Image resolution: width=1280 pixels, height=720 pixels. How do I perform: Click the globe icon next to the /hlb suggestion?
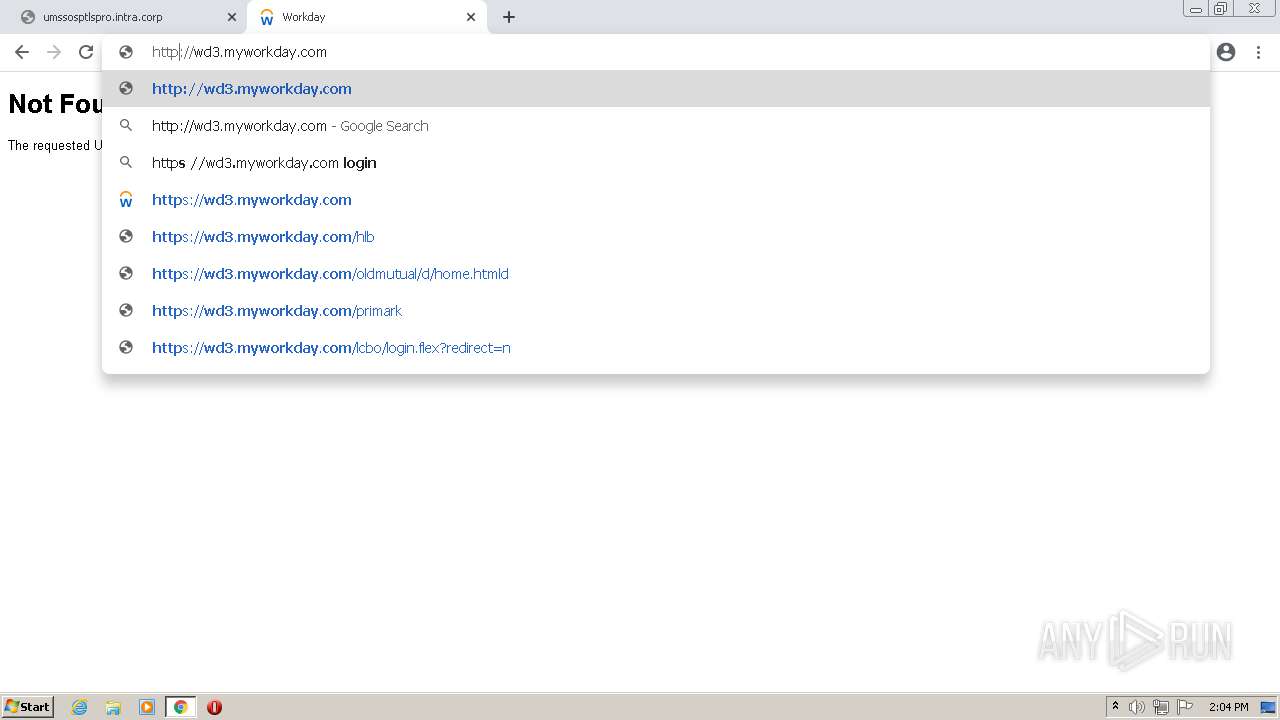pos(126,236)
